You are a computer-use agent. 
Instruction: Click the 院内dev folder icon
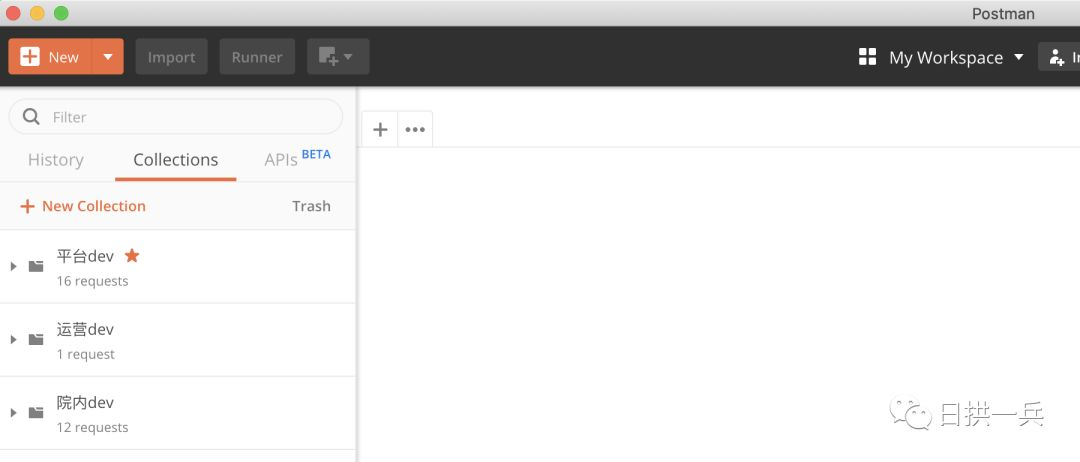(36, 412)
